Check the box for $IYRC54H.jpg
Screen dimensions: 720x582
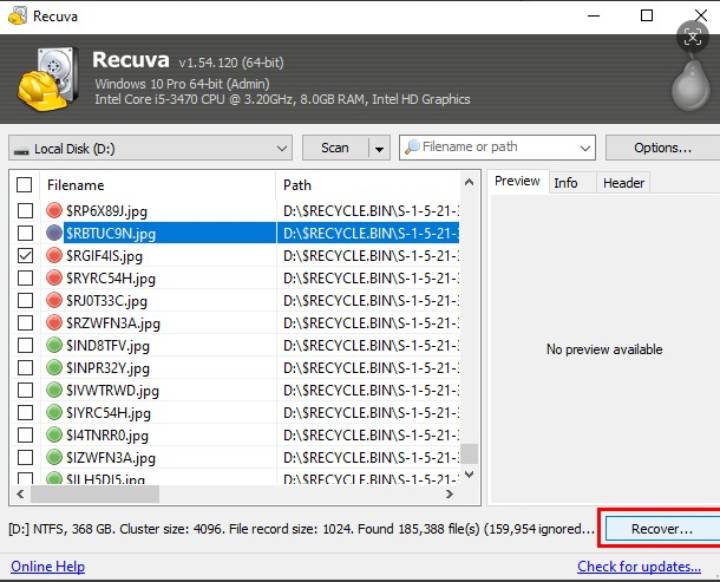[x=25, y=412]
